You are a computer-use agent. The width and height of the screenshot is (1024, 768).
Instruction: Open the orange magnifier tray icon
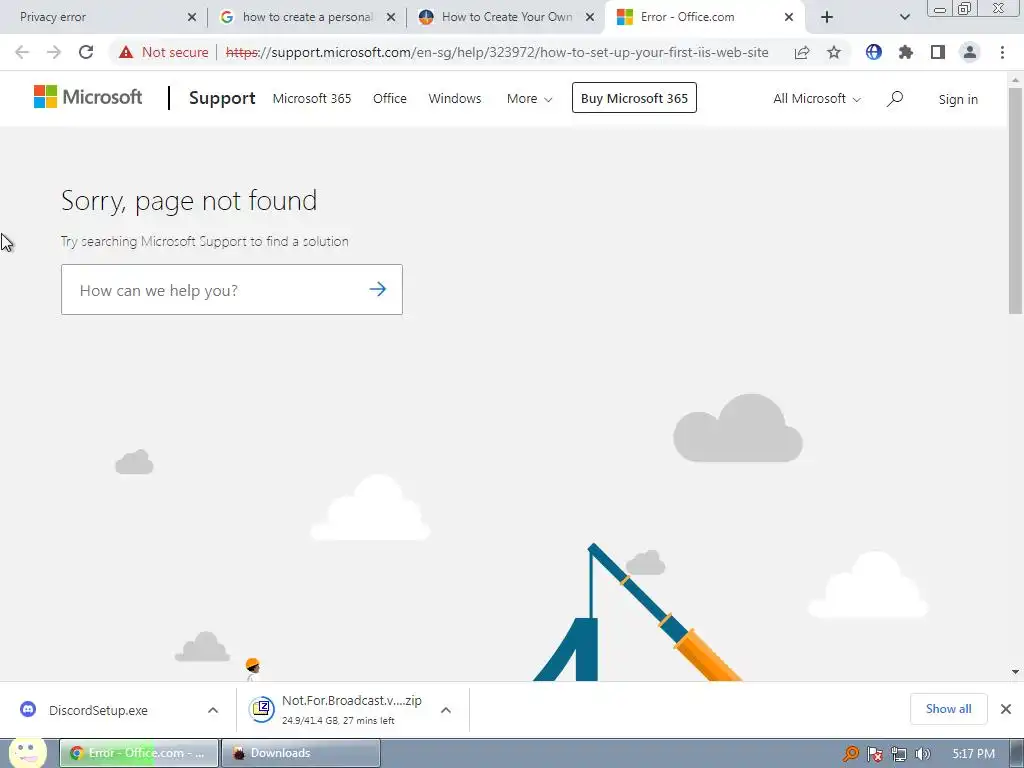click(850, 754)
